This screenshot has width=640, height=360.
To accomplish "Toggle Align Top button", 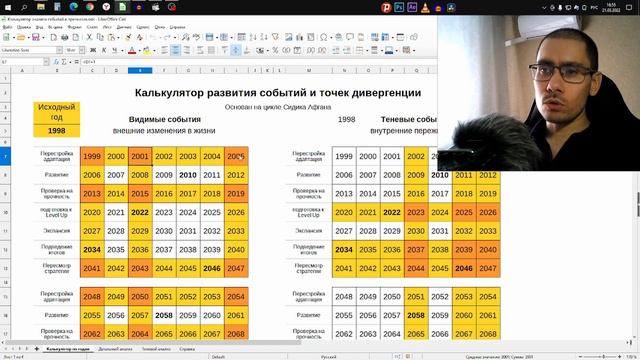I will (x=224, y=50).
